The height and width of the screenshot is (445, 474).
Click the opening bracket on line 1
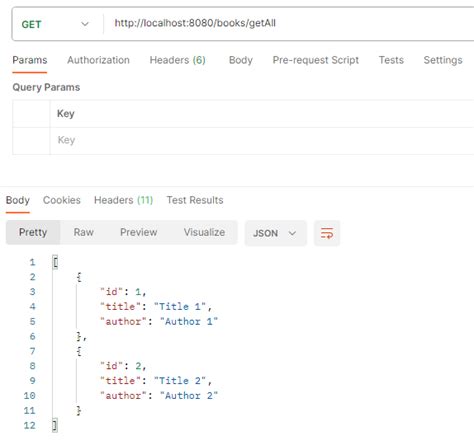pos(55,262)
